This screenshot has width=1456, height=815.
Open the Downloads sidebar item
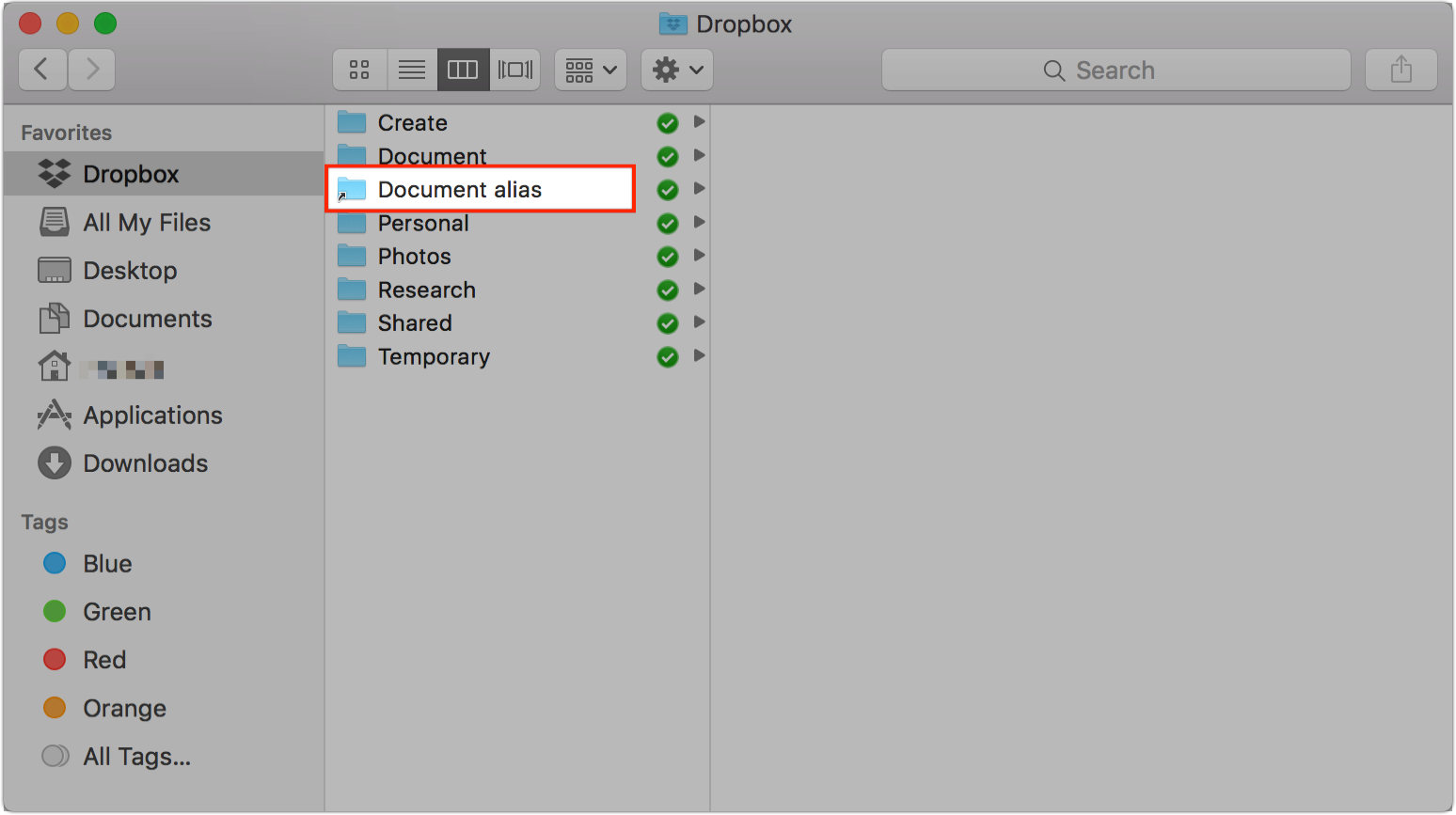(145, 463)
